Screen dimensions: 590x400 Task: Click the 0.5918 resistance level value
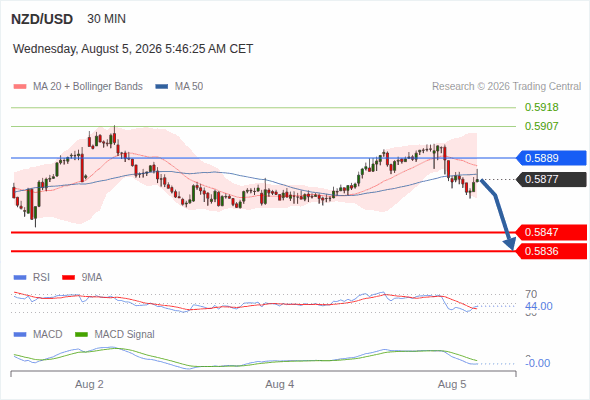(541, 107)
